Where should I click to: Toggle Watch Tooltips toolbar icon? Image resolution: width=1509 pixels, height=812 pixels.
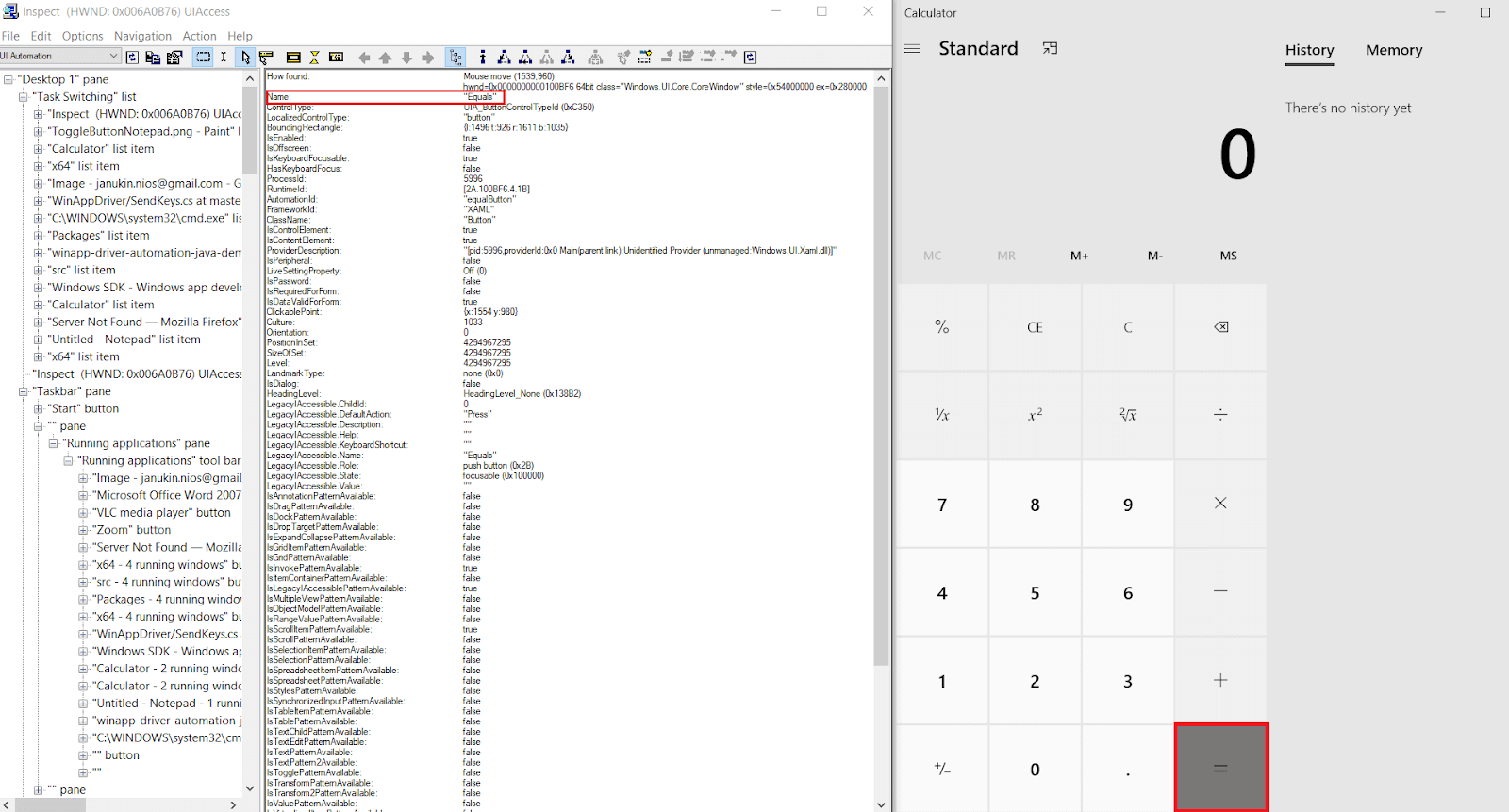pyautogui.click(x=266, y=58)
